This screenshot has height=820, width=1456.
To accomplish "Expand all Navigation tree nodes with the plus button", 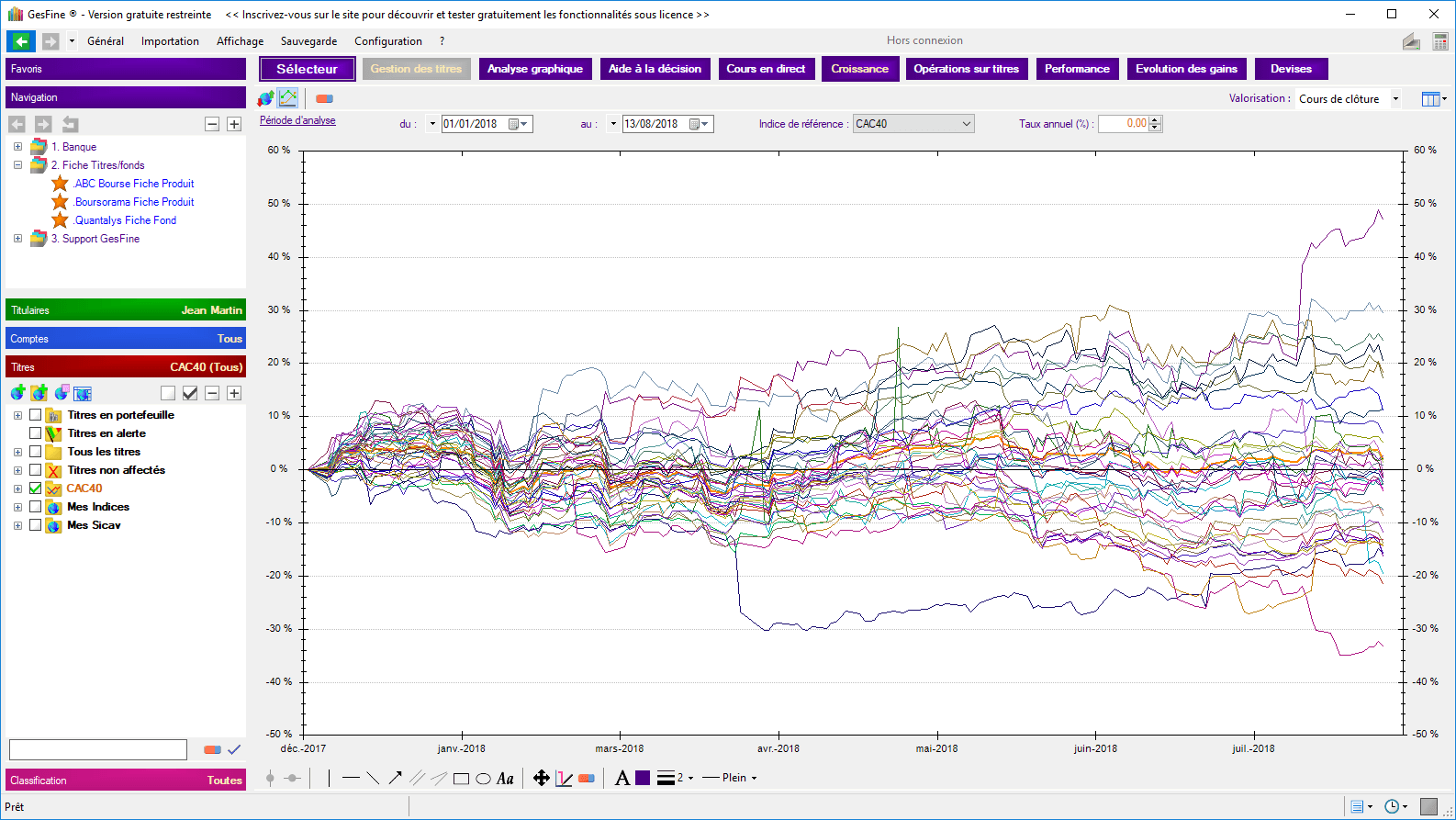I will (x=234, y=124).
